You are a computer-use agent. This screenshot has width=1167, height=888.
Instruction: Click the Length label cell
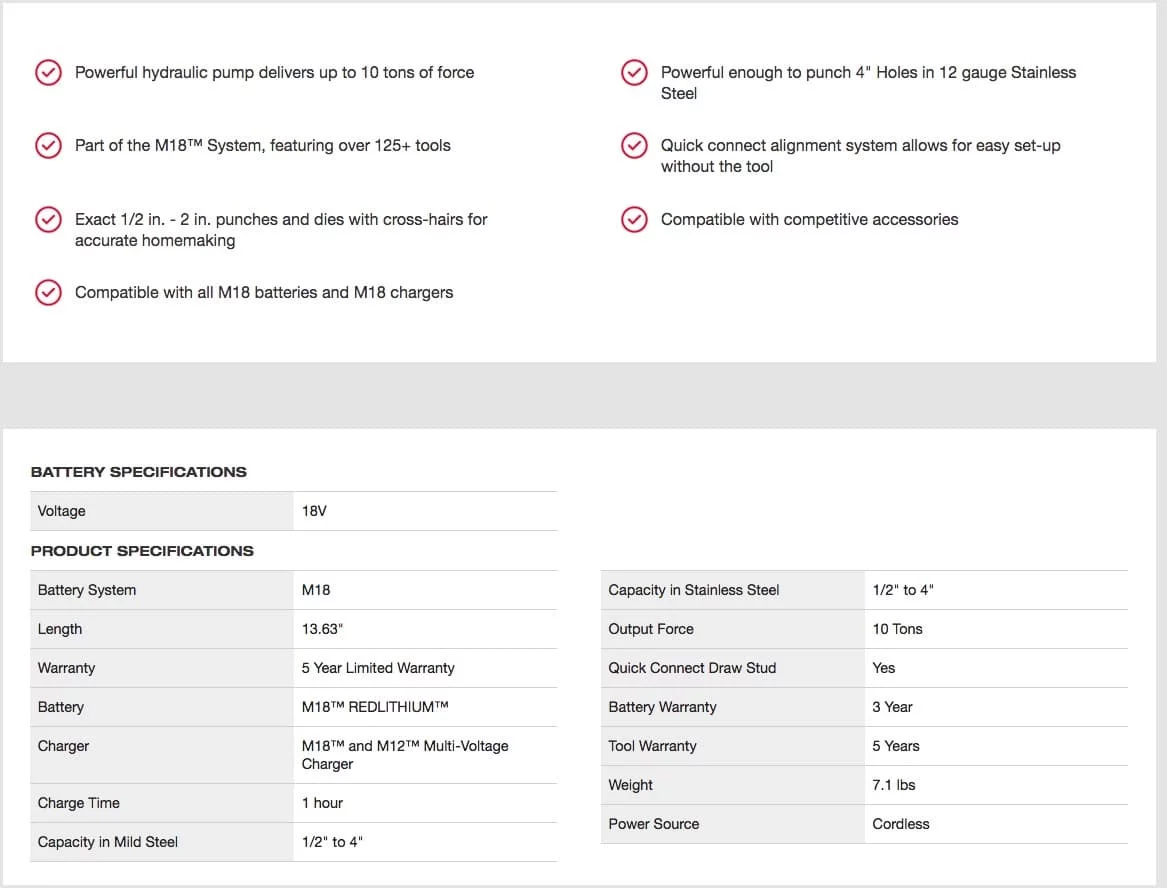162,629
